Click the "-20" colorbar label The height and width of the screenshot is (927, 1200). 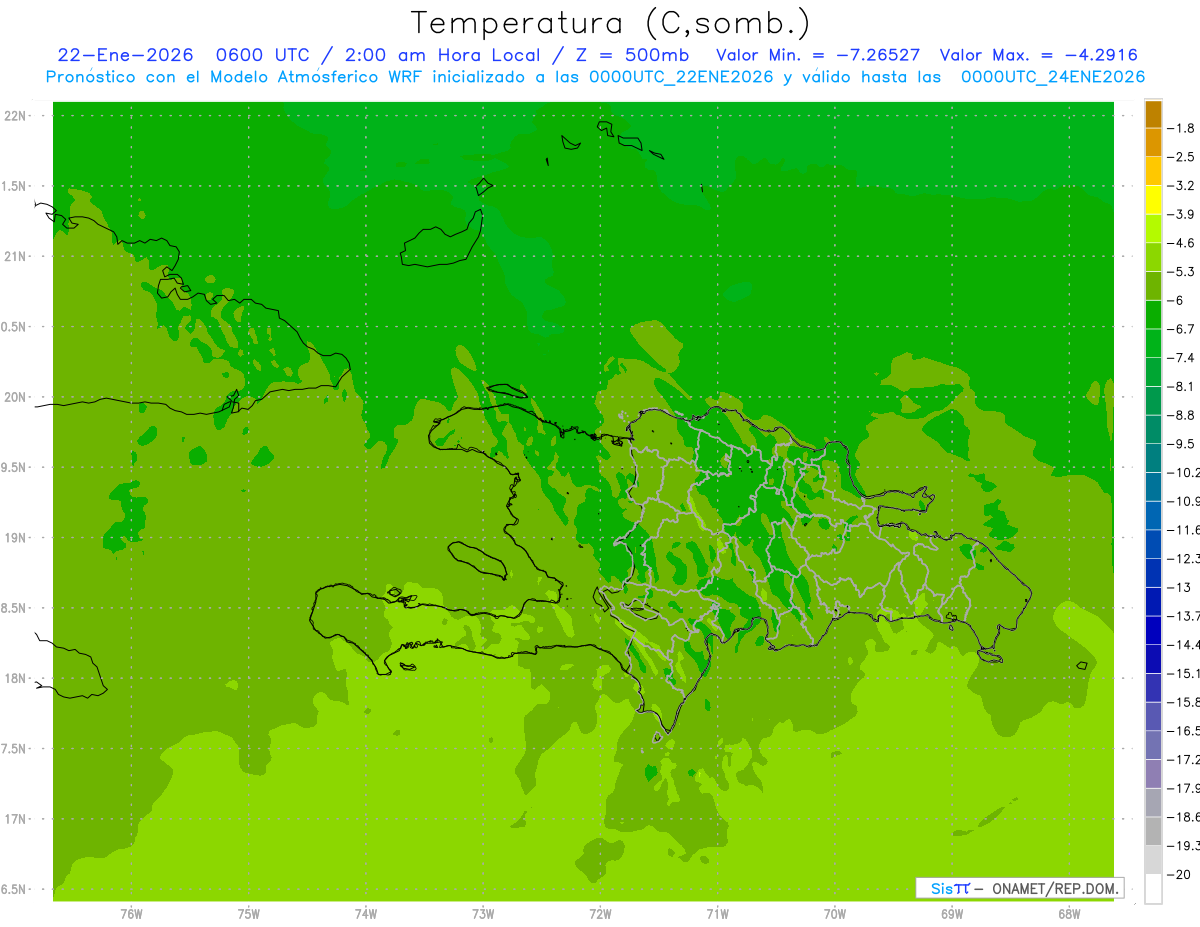(1181, 874)
